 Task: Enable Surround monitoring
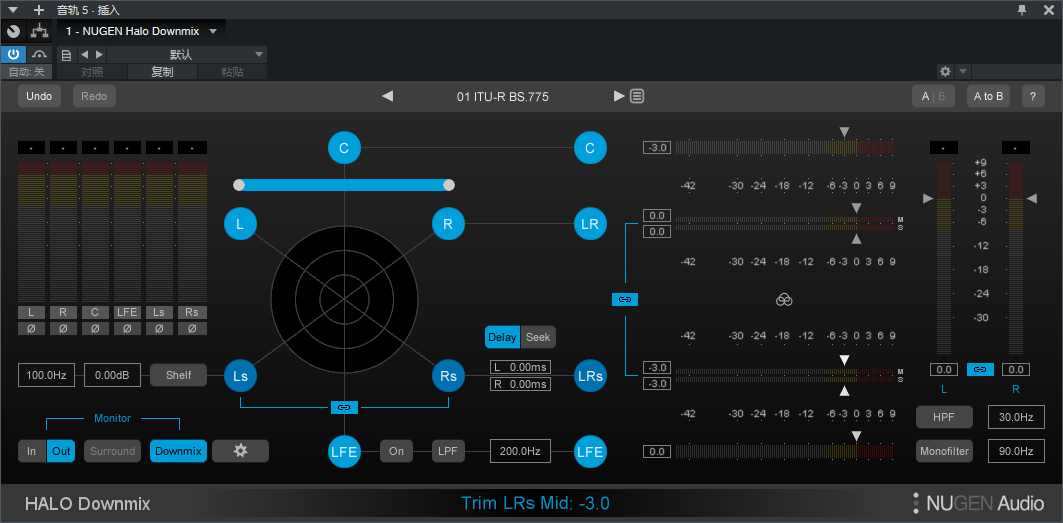click(x=113, y=451)
